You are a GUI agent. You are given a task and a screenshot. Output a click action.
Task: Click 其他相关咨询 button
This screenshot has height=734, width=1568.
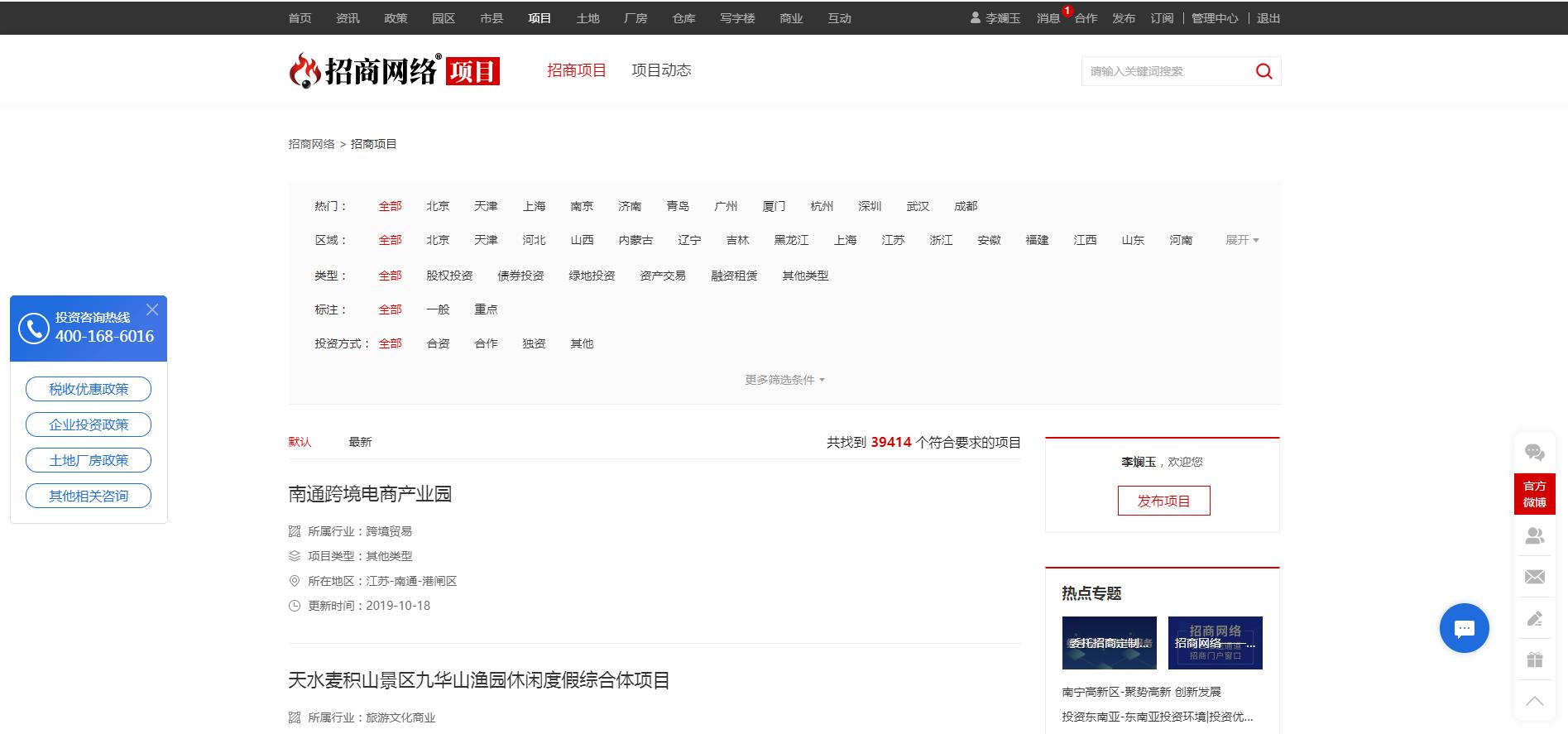coord(89,496)
